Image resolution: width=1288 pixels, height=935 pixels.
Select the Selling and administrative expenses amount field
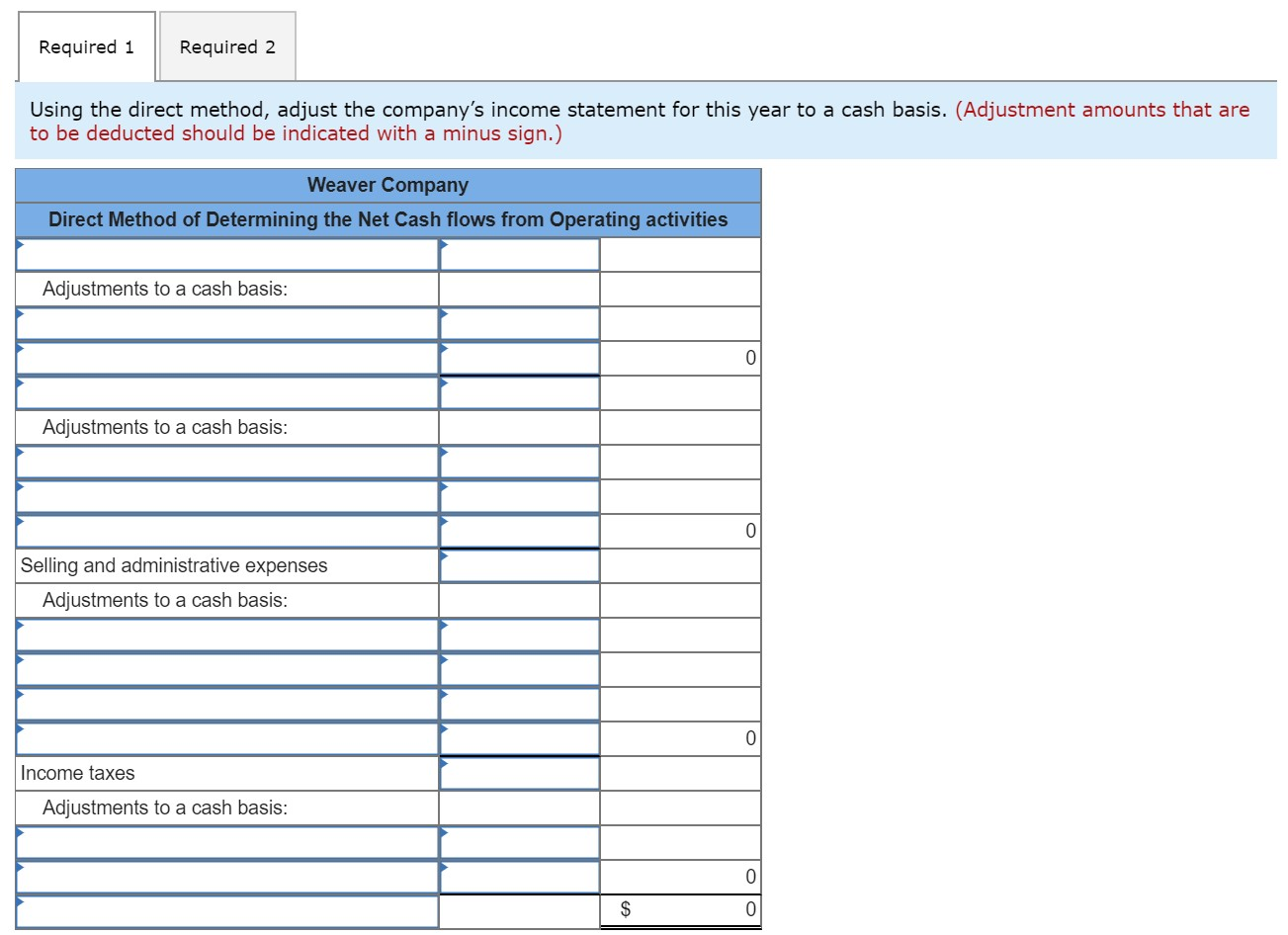coord(520,566)
